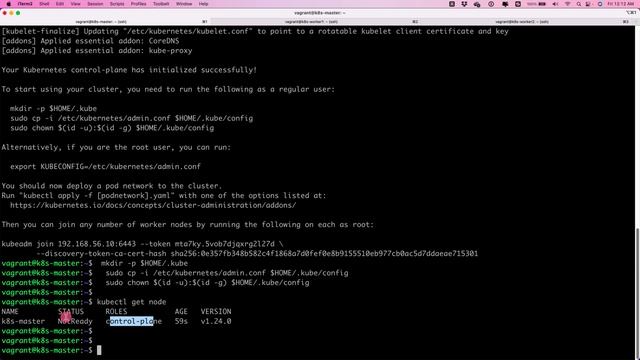Click the terminal vertical scrollbar thumb
This screenshot has width=640, height=360.
click(x=637, y=293)
